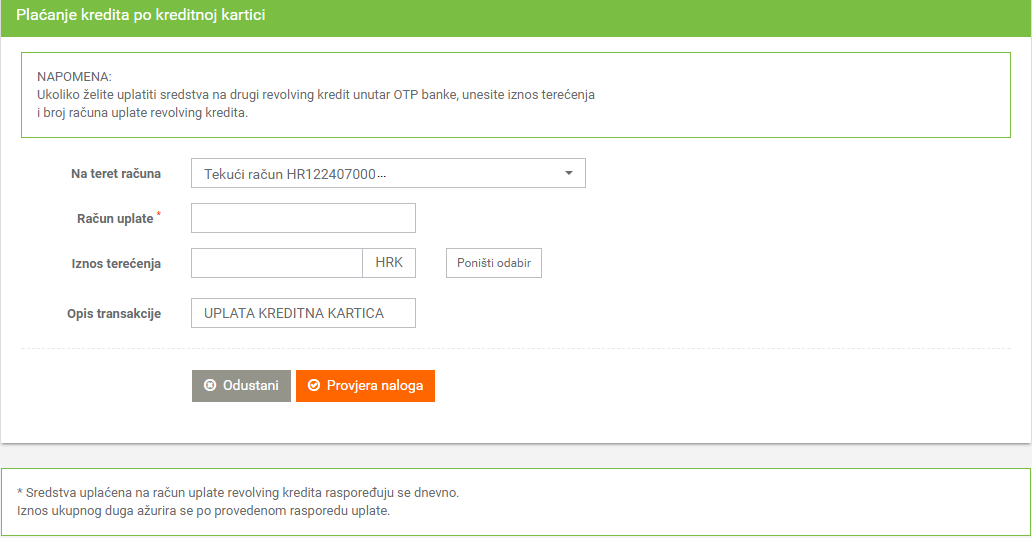
Task: Click the note line starting Ukoliko želite uplatiti
Action: click(x=316, y=95)
